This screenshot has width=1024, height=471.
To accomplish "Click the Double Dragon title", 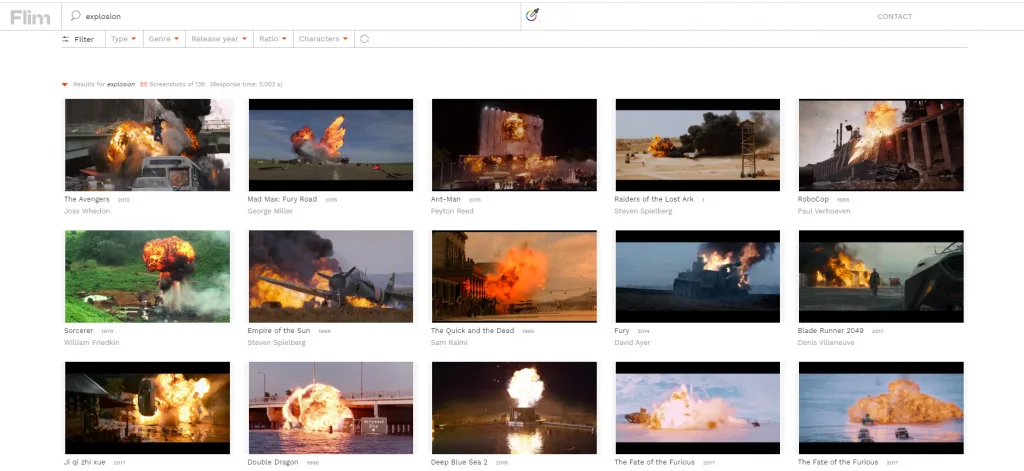I will pos(273,462).
